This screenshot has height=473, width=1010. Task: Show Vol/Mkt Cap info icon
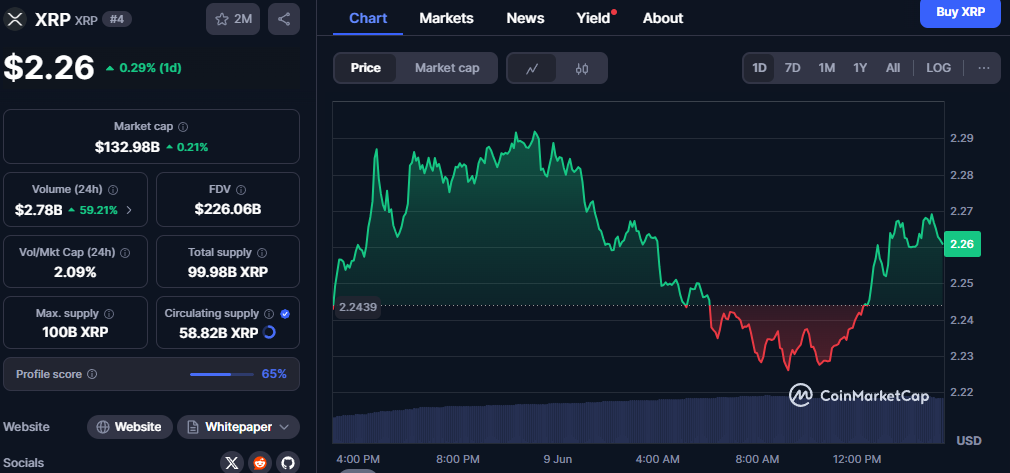point(125,253)
